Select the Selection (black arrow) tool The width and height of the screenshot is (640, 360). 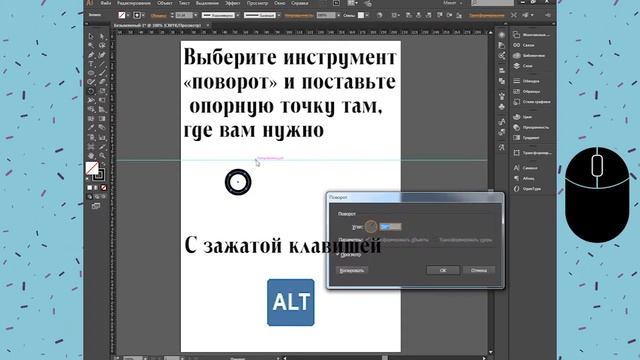[91, 36]
